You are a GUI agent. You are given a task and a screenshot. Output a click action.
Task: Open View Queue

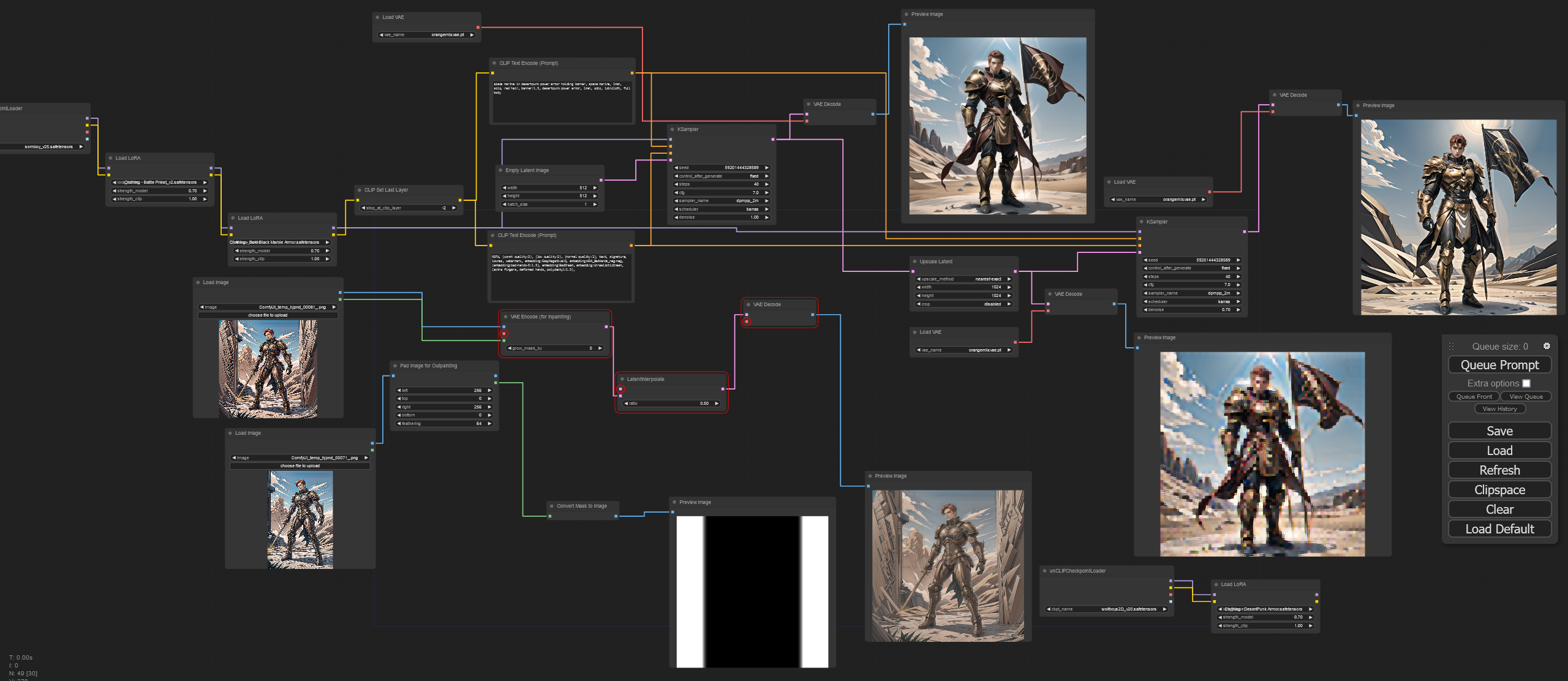pos(1526,397)
